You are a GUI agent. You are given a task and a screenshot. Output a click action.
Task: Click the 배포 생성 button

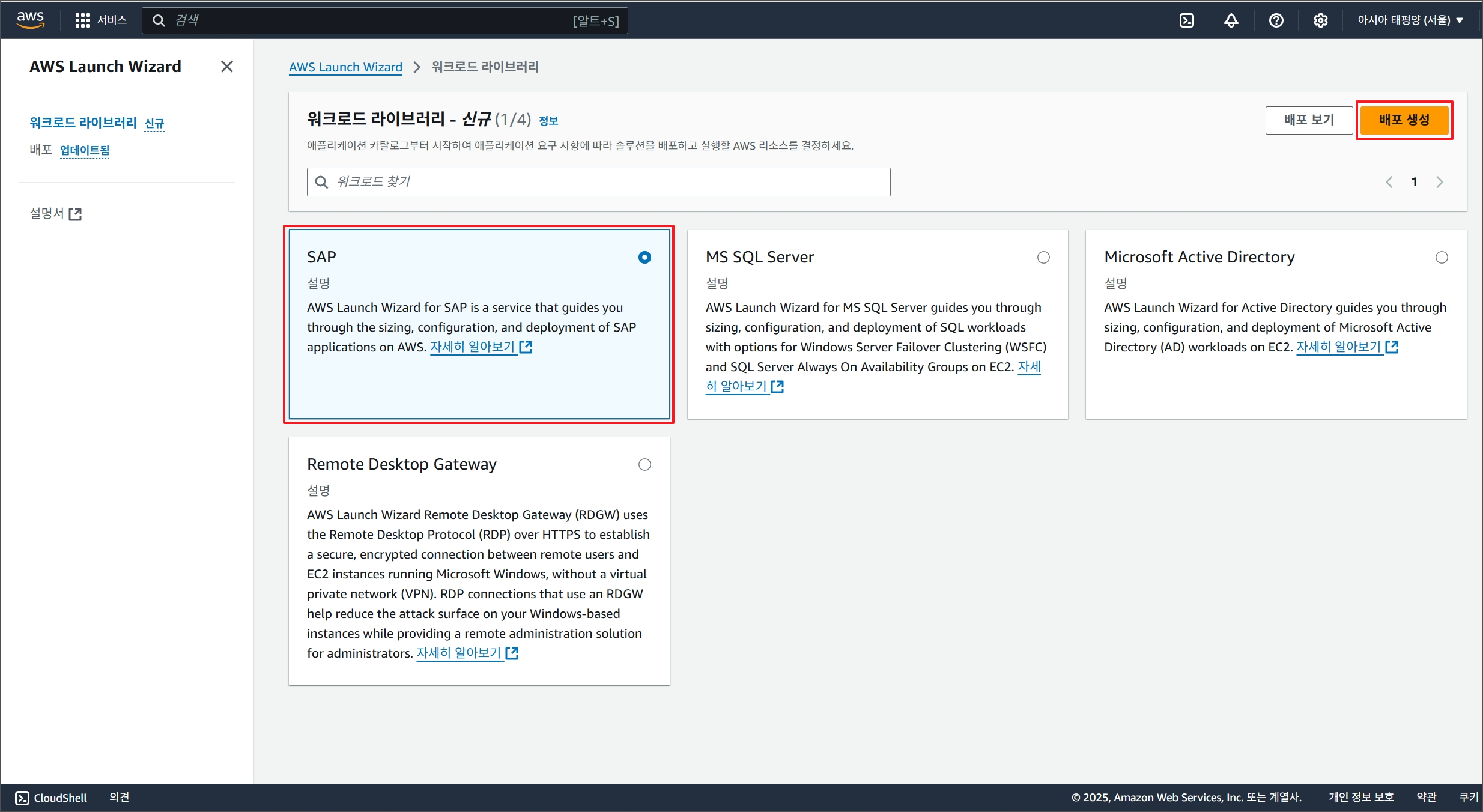click(1404, 120)
